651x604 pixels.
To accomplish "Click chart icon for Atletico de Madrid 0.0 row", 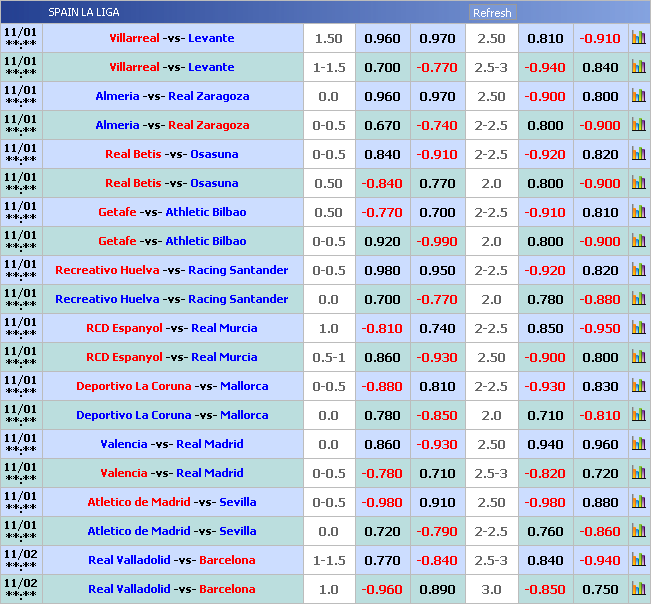I will click(638, 531).
